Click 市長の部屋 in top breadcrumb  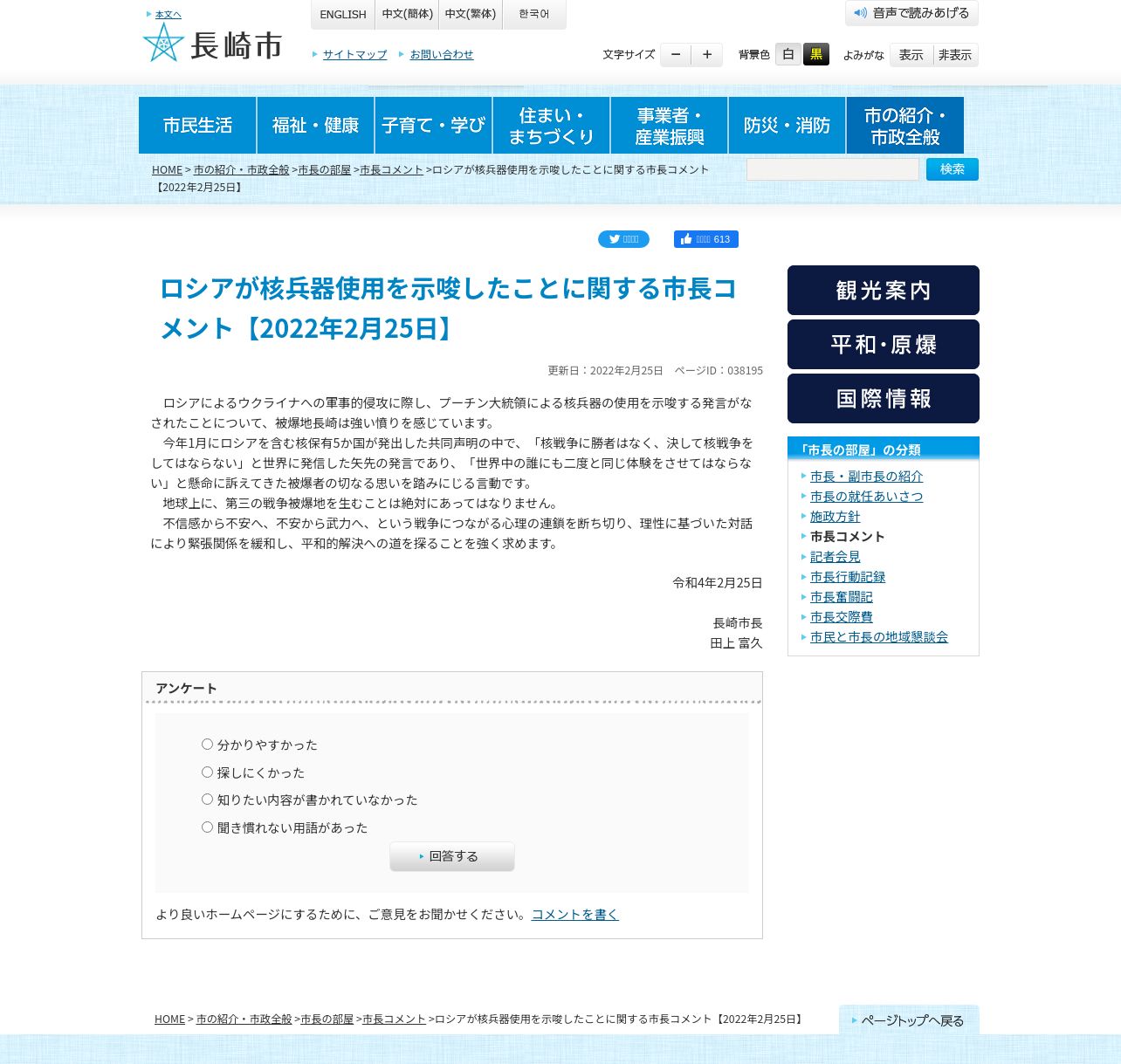324,169
